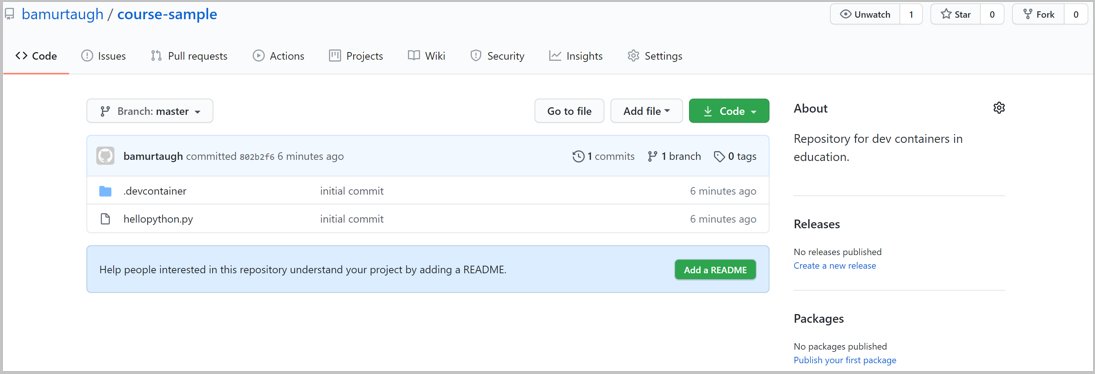Image resolution: width=1095 pixels, height=374 pixels.
Task: View the 1 branch list
Action: coord(674,156)
